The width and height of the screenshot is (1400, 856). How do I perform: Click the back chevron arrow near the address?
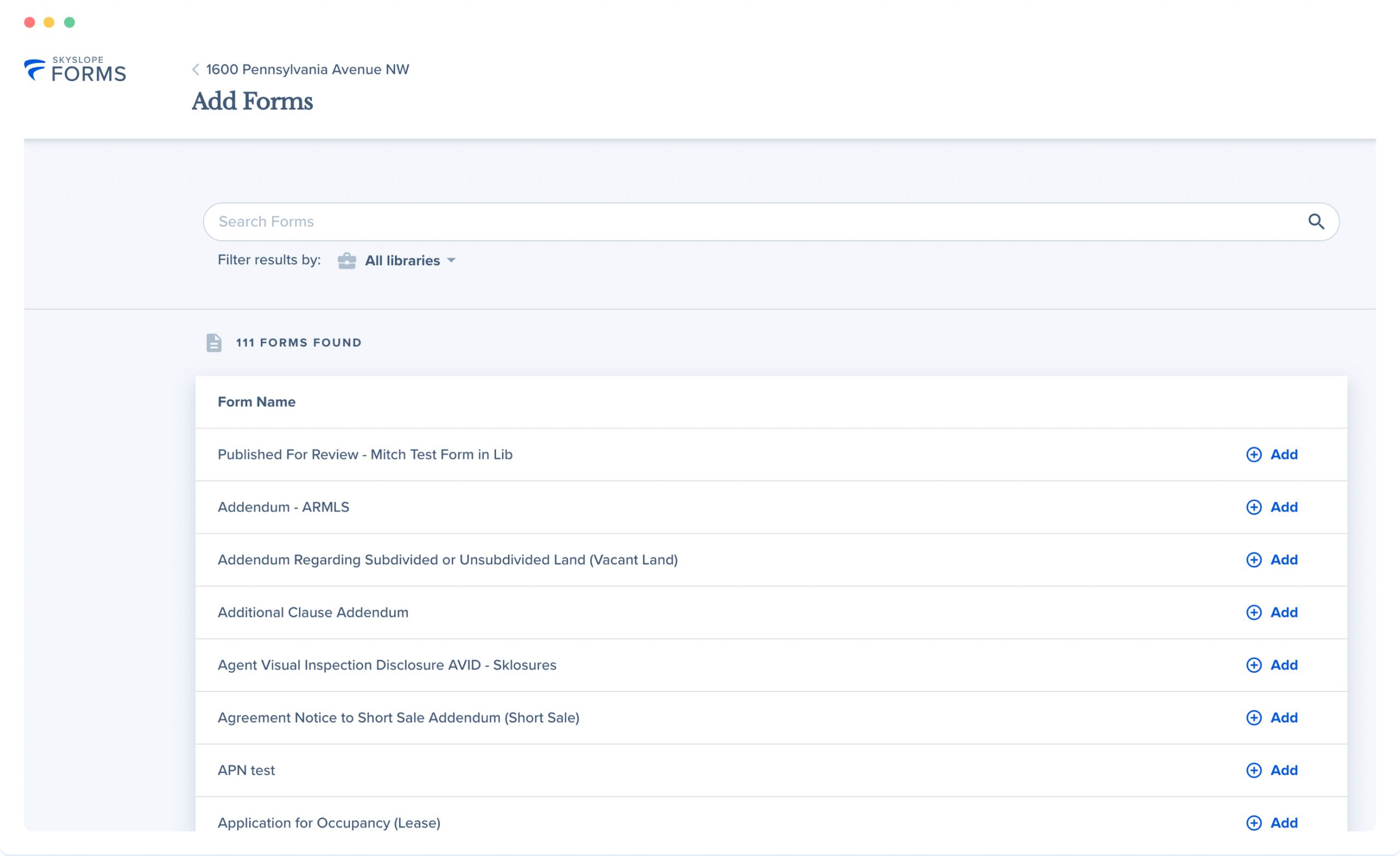pyautogui.click(x=195, y=69)
